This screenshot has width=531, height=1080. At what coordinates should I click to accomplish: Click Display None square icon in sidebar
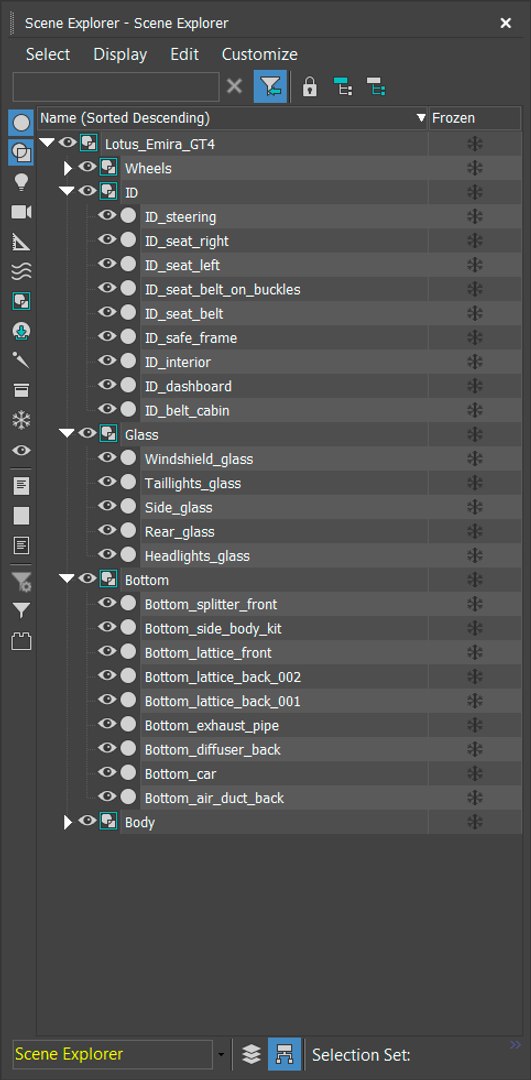coord(21,515)
